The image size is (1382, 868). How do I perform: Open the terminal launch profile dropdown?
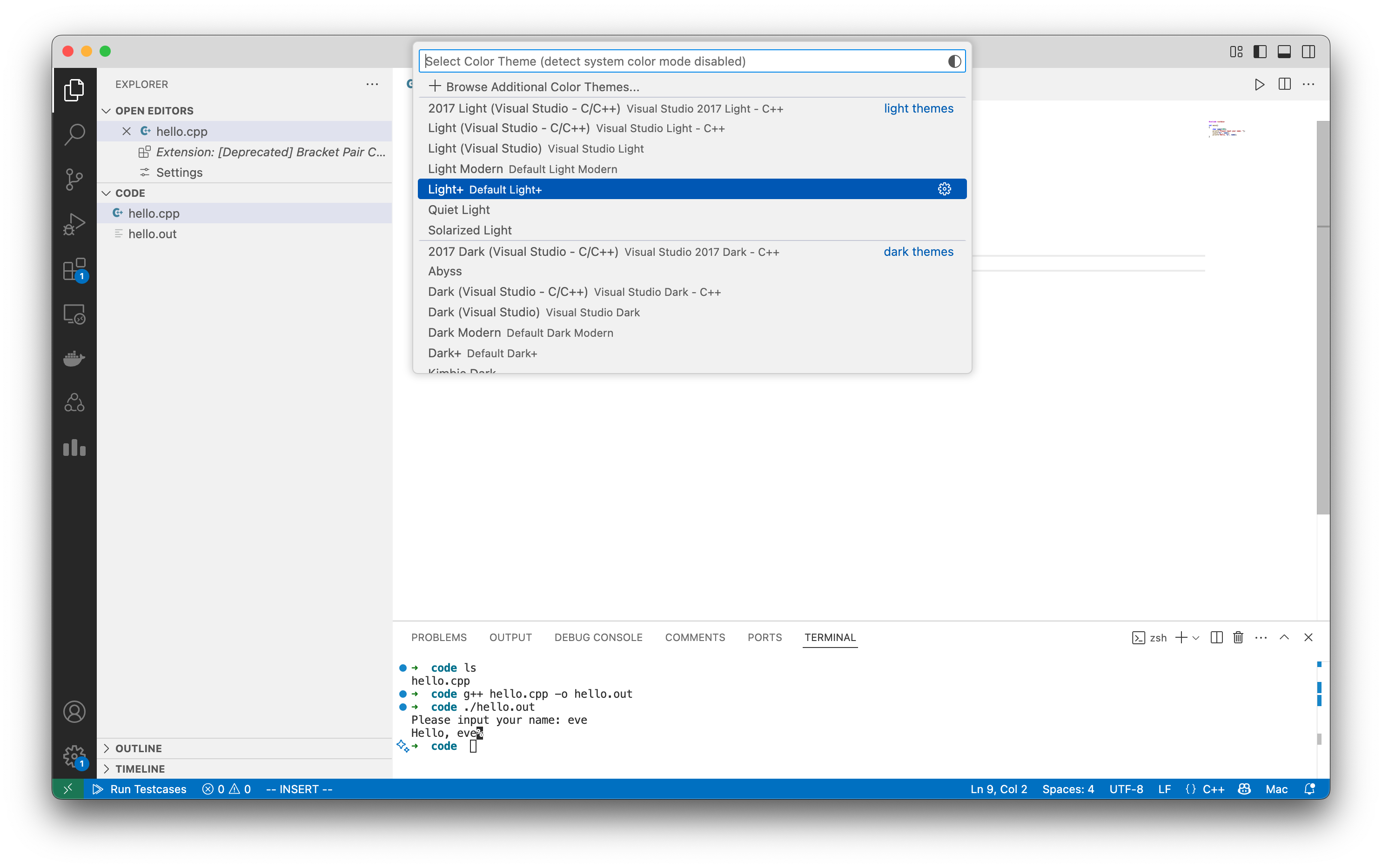(1195, 637)
